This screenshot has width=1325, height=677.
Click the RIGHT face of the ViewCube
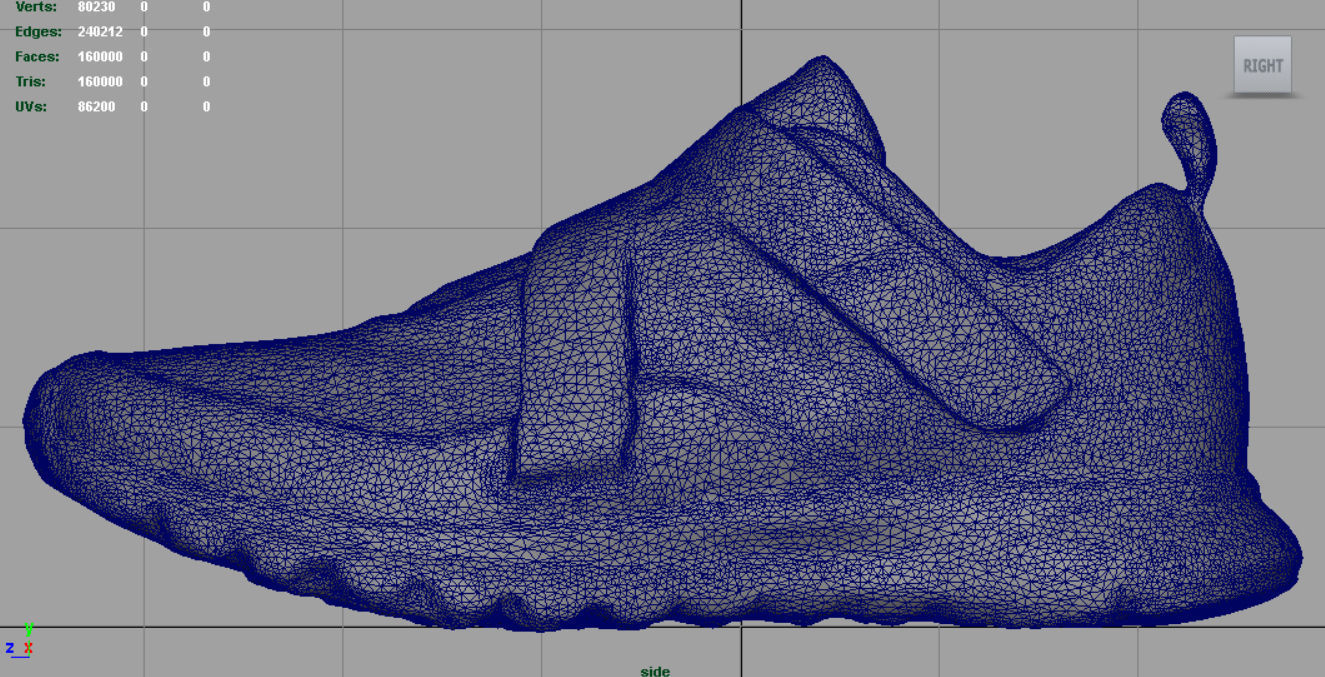pyautogui.click(x=1262, y=65)
